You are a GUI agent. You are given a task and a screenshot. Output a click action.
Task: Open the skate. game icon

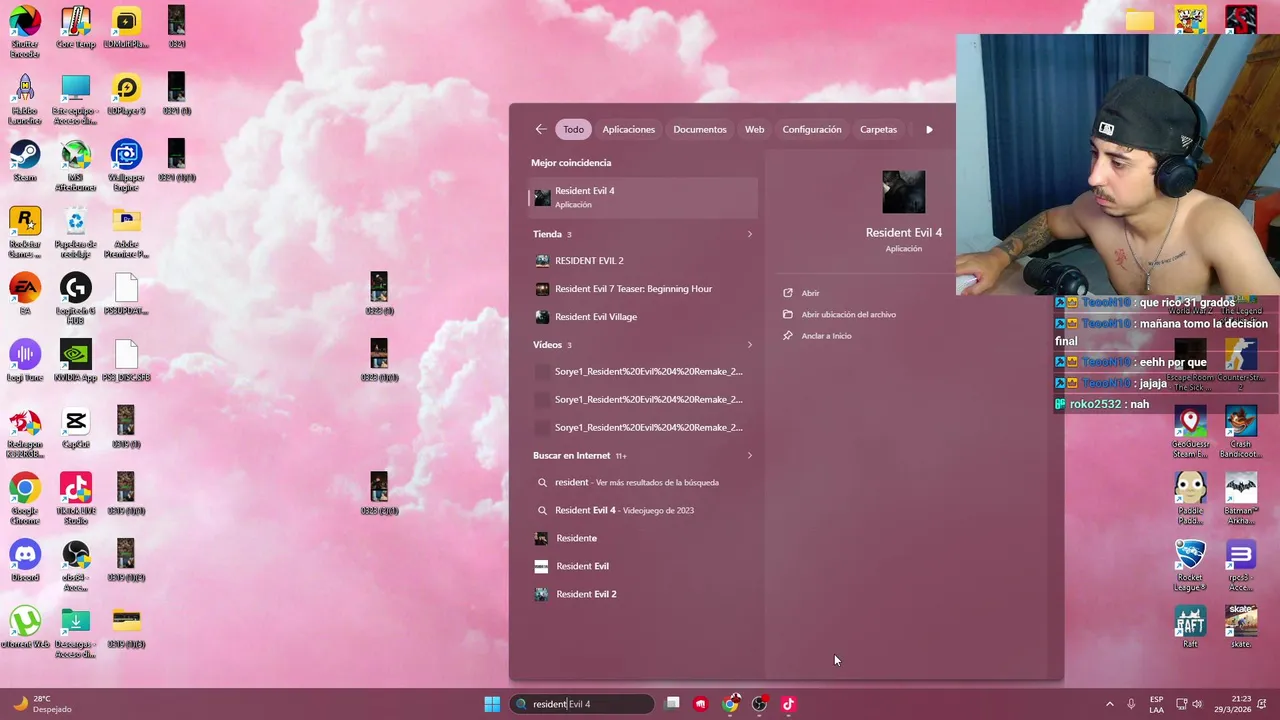point(1240,628)
